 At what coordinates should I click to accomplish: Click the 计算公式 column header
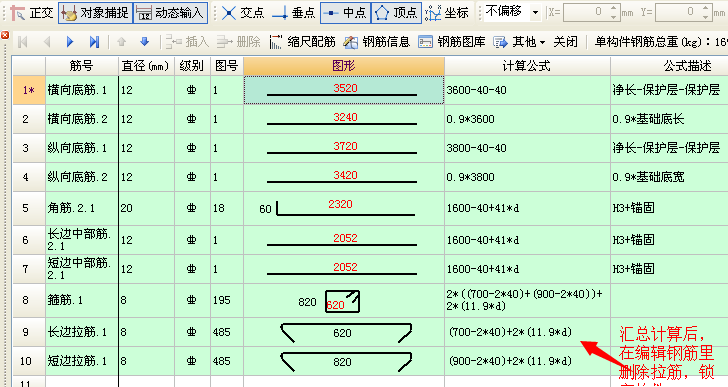(527, 66)
